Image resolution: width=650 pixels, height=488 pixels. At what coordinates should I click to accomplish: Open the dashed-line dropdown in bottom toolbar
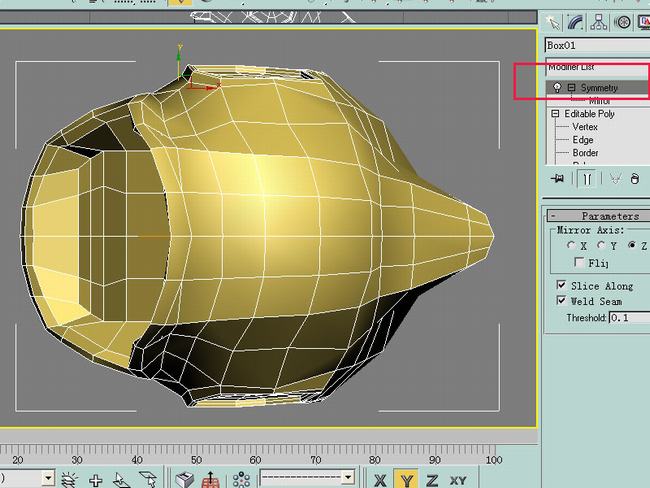(x=307, y=478)
